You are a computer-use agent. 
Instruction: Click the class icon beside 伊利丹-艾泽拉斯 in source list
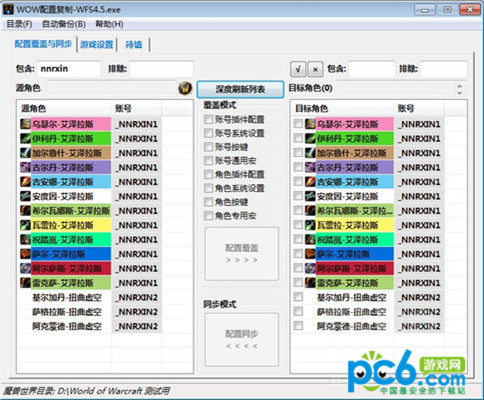coord(25,138)
